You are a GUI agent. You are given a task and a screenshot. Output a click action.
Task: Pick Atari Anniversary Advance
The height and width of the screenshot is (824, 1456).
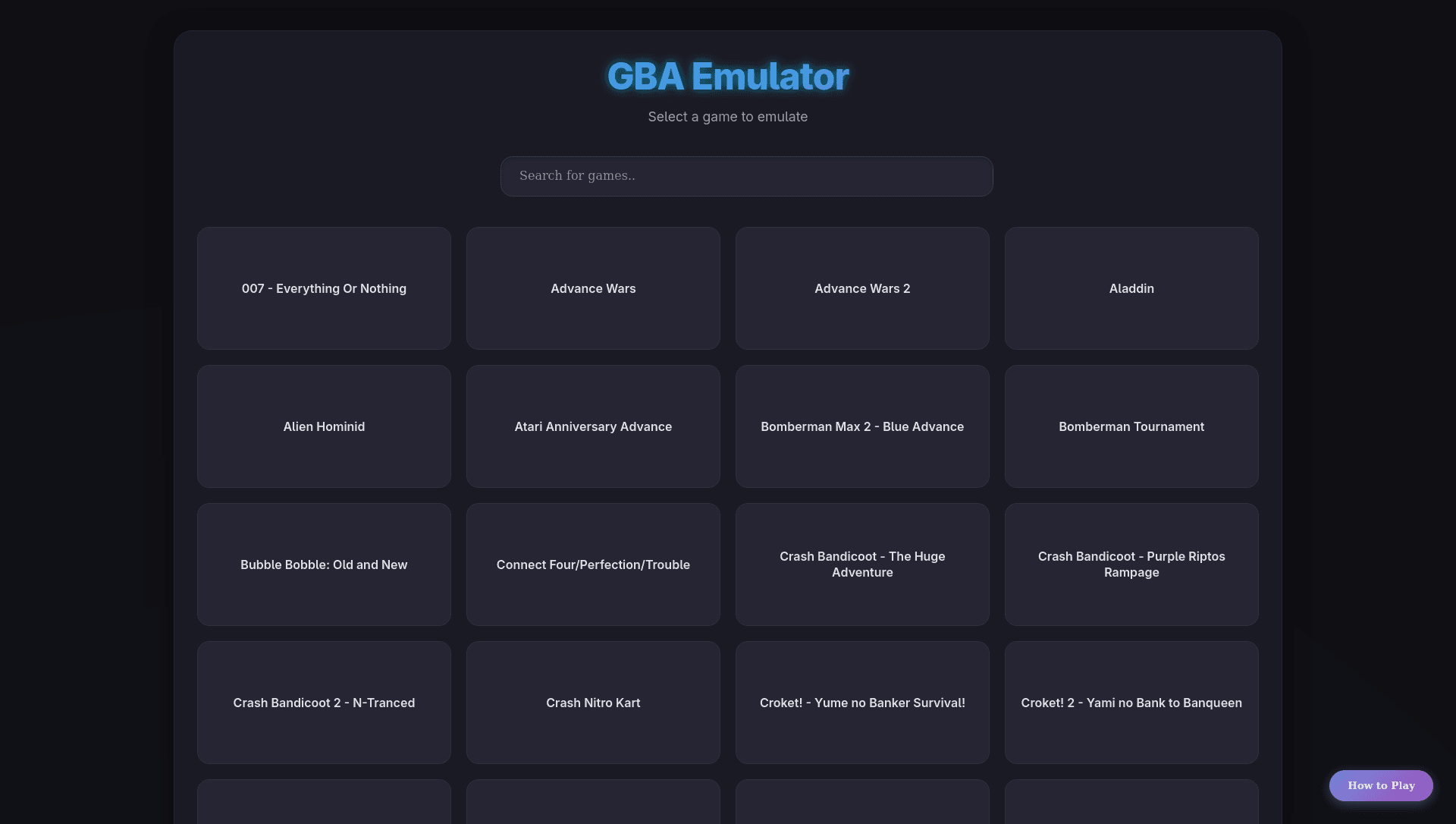tap(593, 426)
